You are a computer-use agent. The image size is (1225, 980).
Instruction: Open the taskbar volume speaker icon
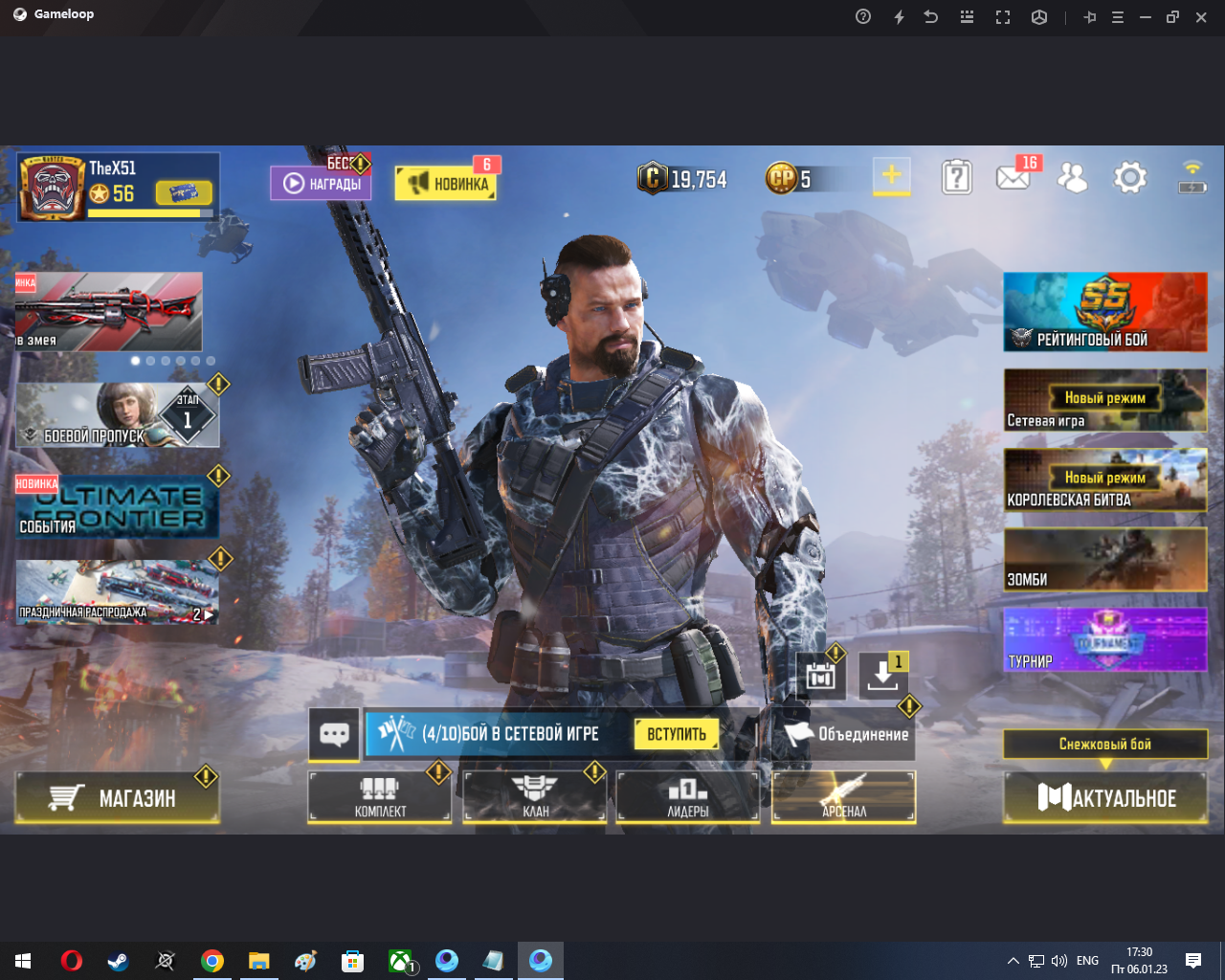1058,961
